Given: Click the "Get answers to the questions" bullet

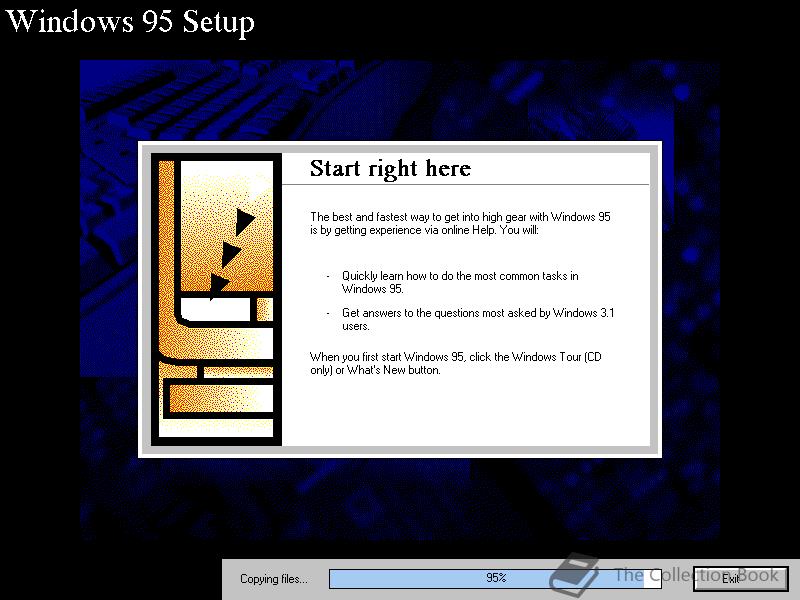Looking at the screenshot, I should point(478,319).
